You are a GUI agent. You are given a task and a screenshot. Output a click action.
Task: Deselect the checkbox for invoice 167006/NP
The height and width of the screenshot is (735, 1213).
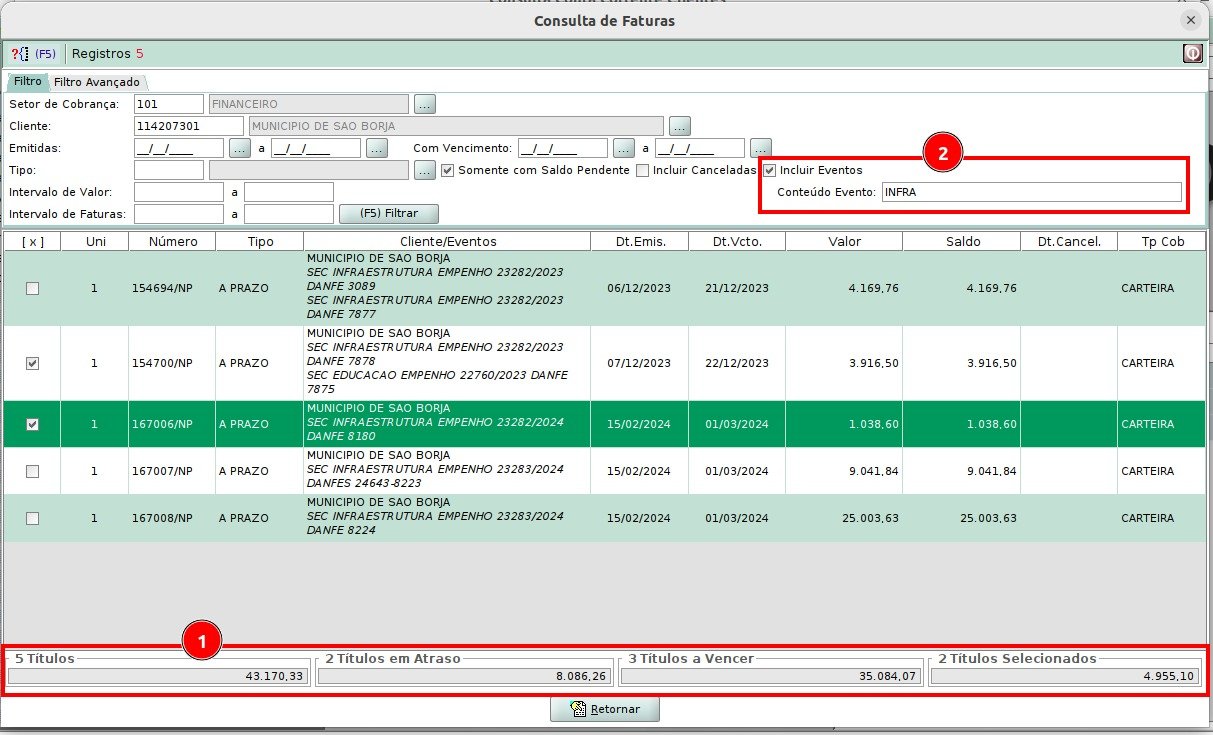coord(32,424)
